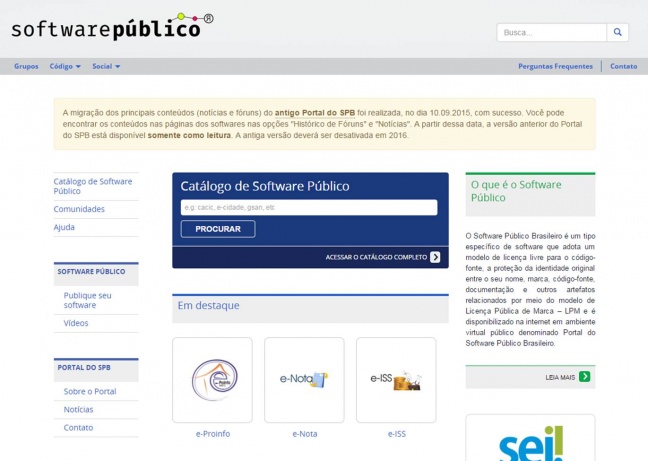This screenshot has width=648, height=461.
Task: Click the green Leia Mais arrow icon
Action: (585, 377)
